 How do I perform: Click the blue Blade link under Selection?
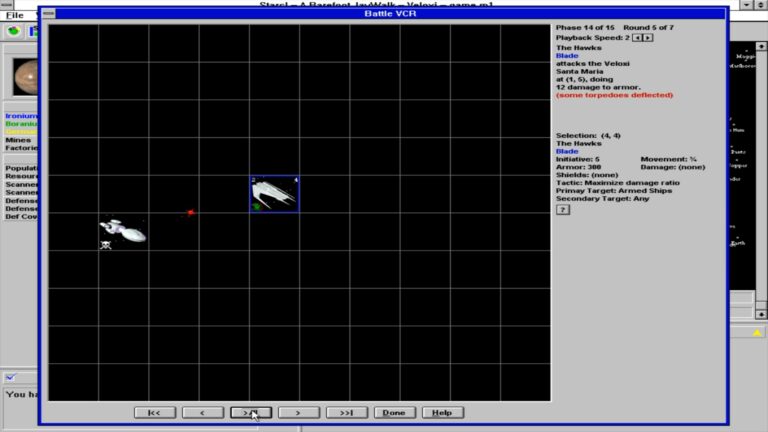(x=567, y=151)
